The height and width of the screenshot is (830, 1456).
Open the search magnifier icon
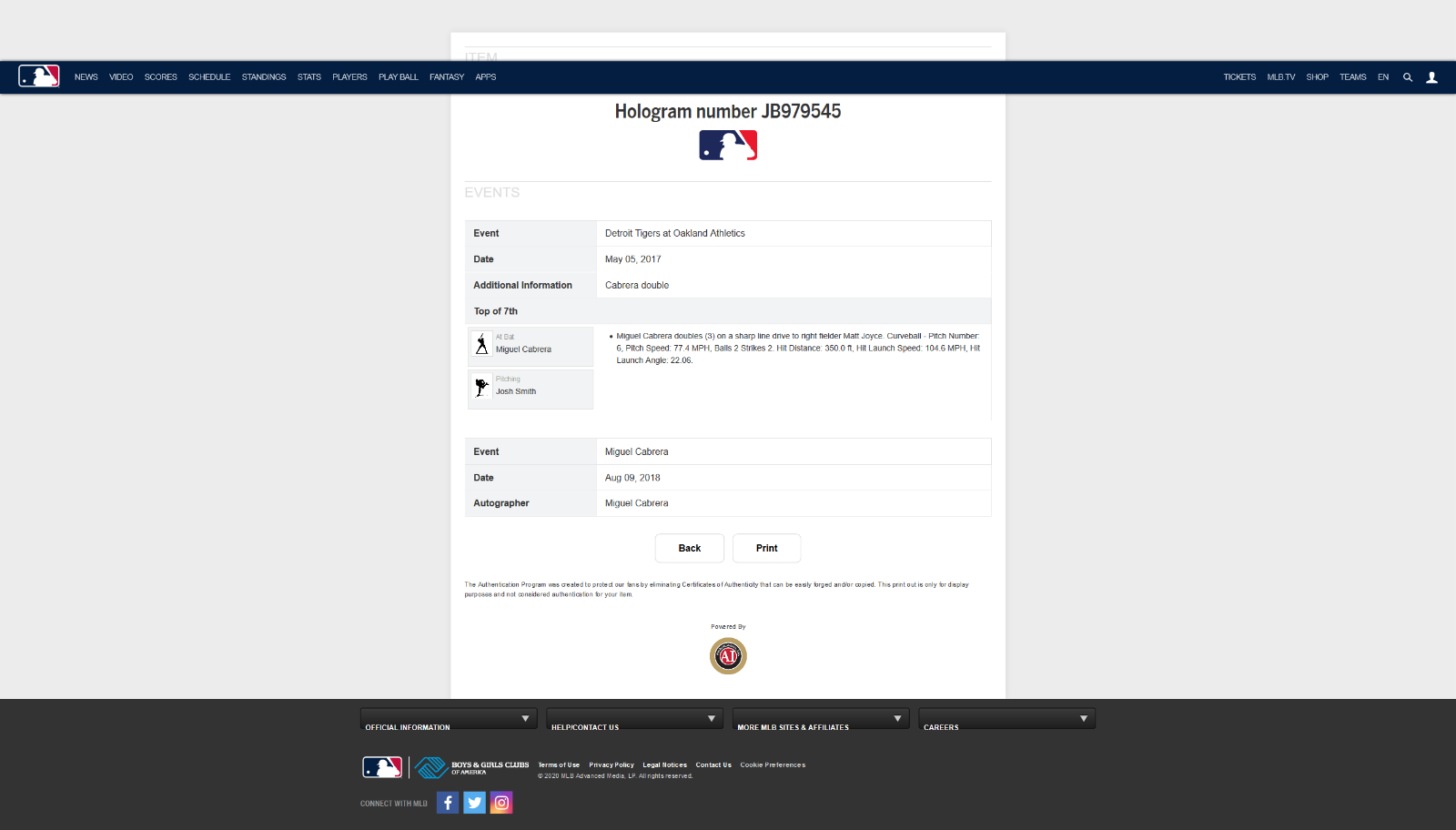click(1408, 77)
